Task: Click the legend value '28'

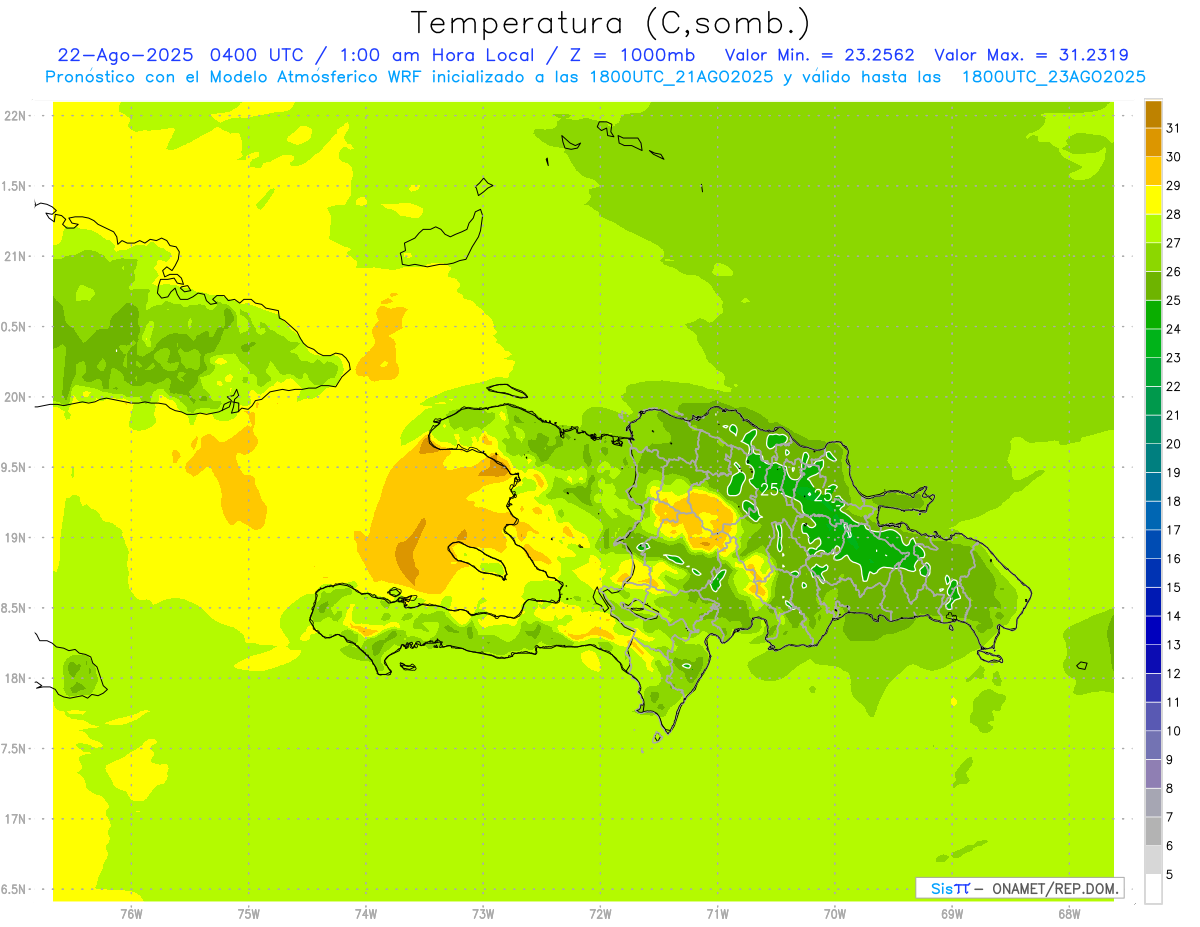Action: [1174, 214]
